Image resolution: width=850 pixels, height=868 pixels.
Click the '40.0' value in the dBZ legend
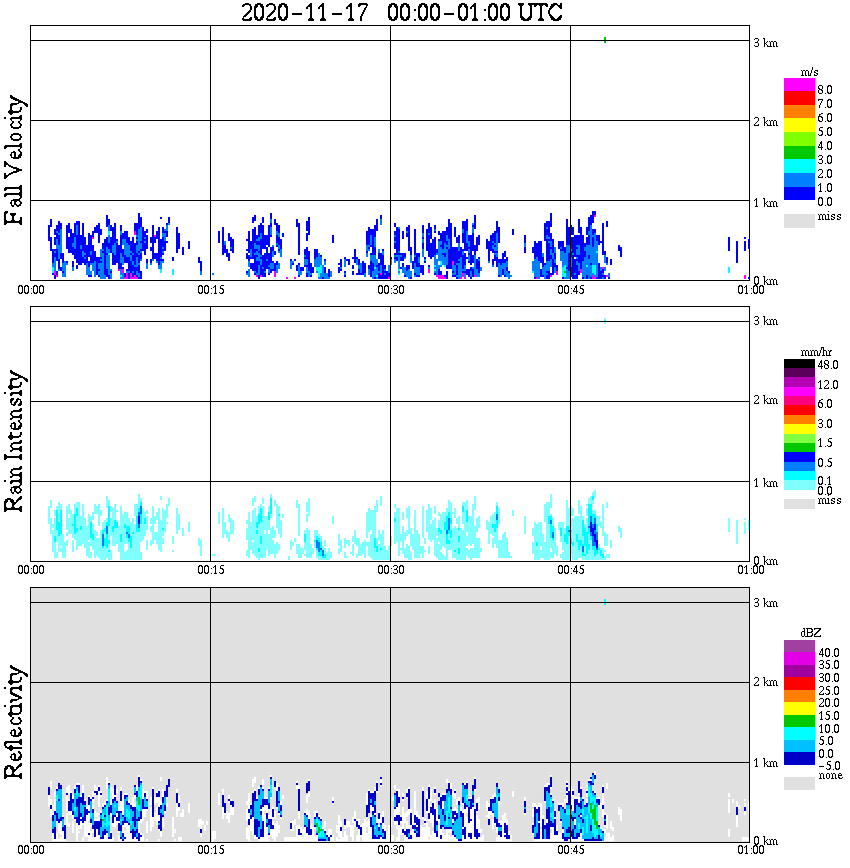[x=828, y=653]
